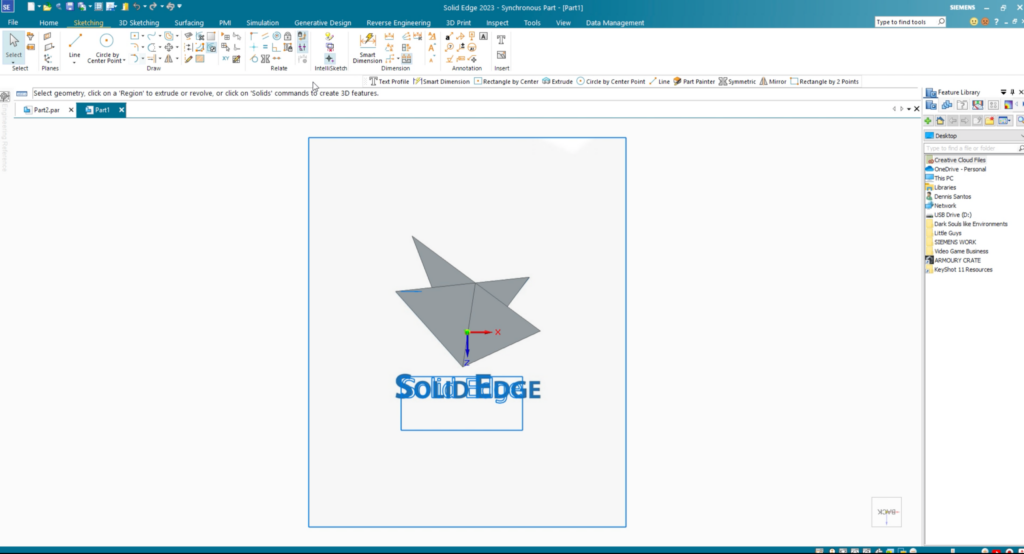The height and width of the screenshot is (554, 1024).
Task: Select This PC in the Feature Library
Action: 939,178
